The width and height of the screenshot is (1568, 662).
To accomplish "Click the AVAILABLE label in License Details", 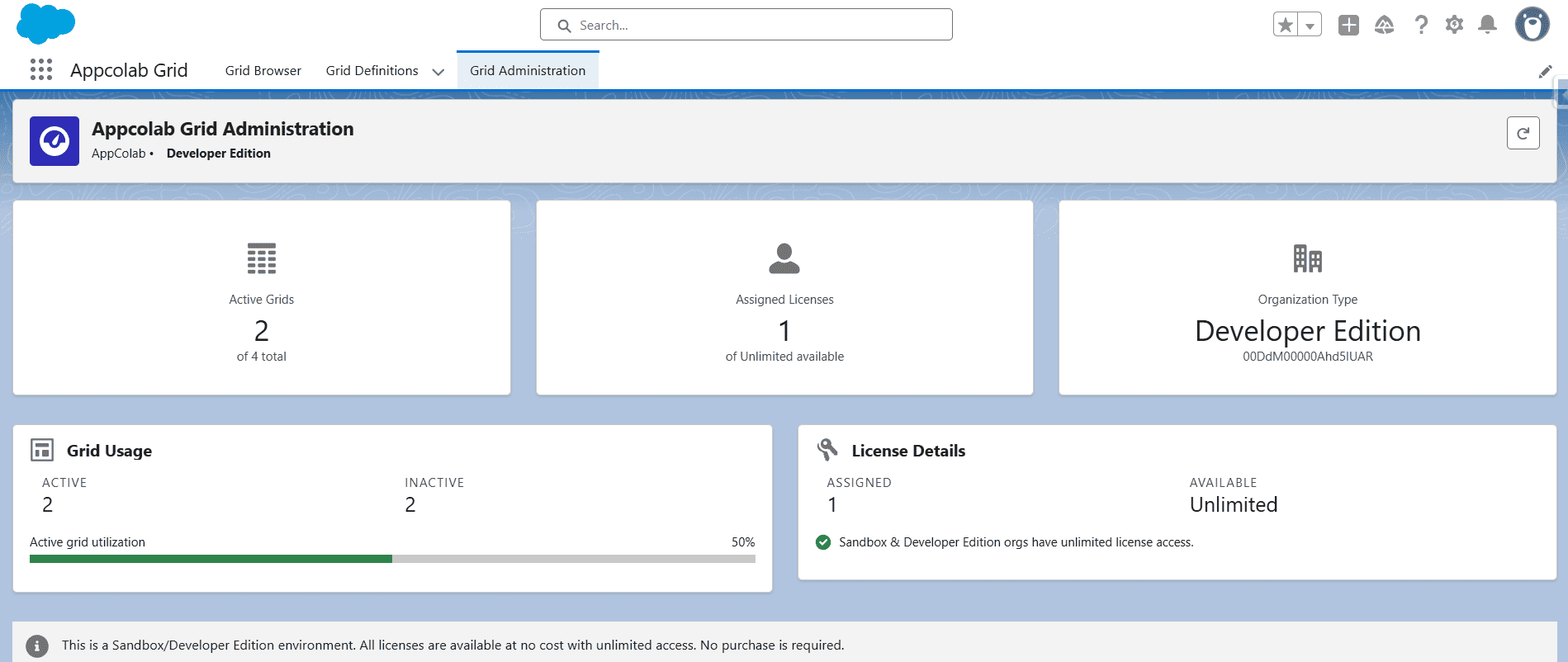I will pyautogui.click(x=1223, y=483).
